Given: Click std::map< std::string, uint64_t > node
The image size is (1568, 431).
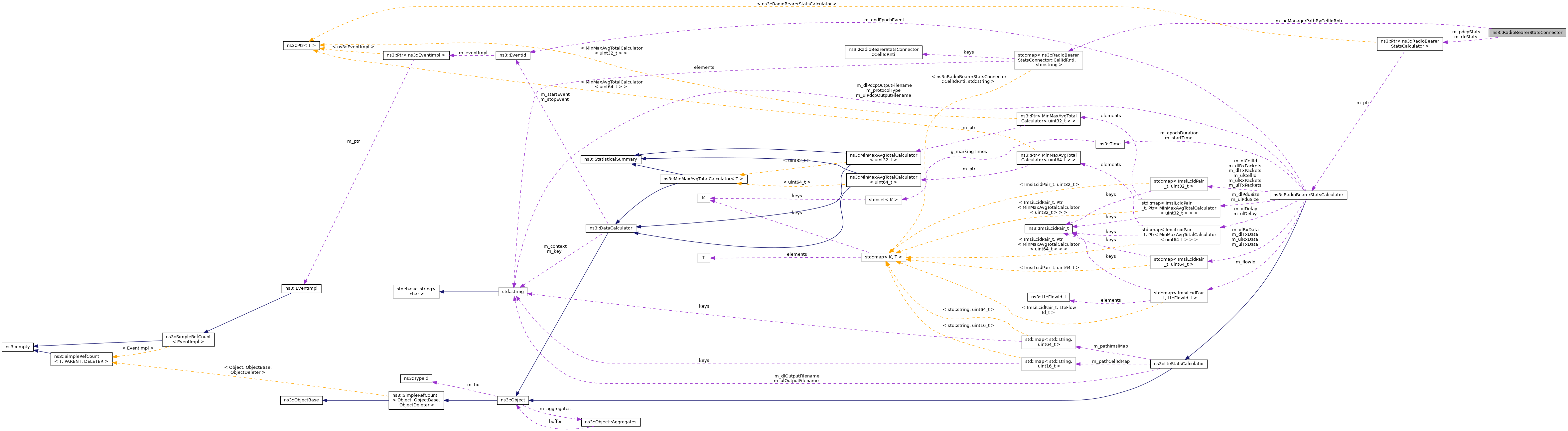Looking at the screenshot, I should pyautogui.click(x=1048, y=342).
